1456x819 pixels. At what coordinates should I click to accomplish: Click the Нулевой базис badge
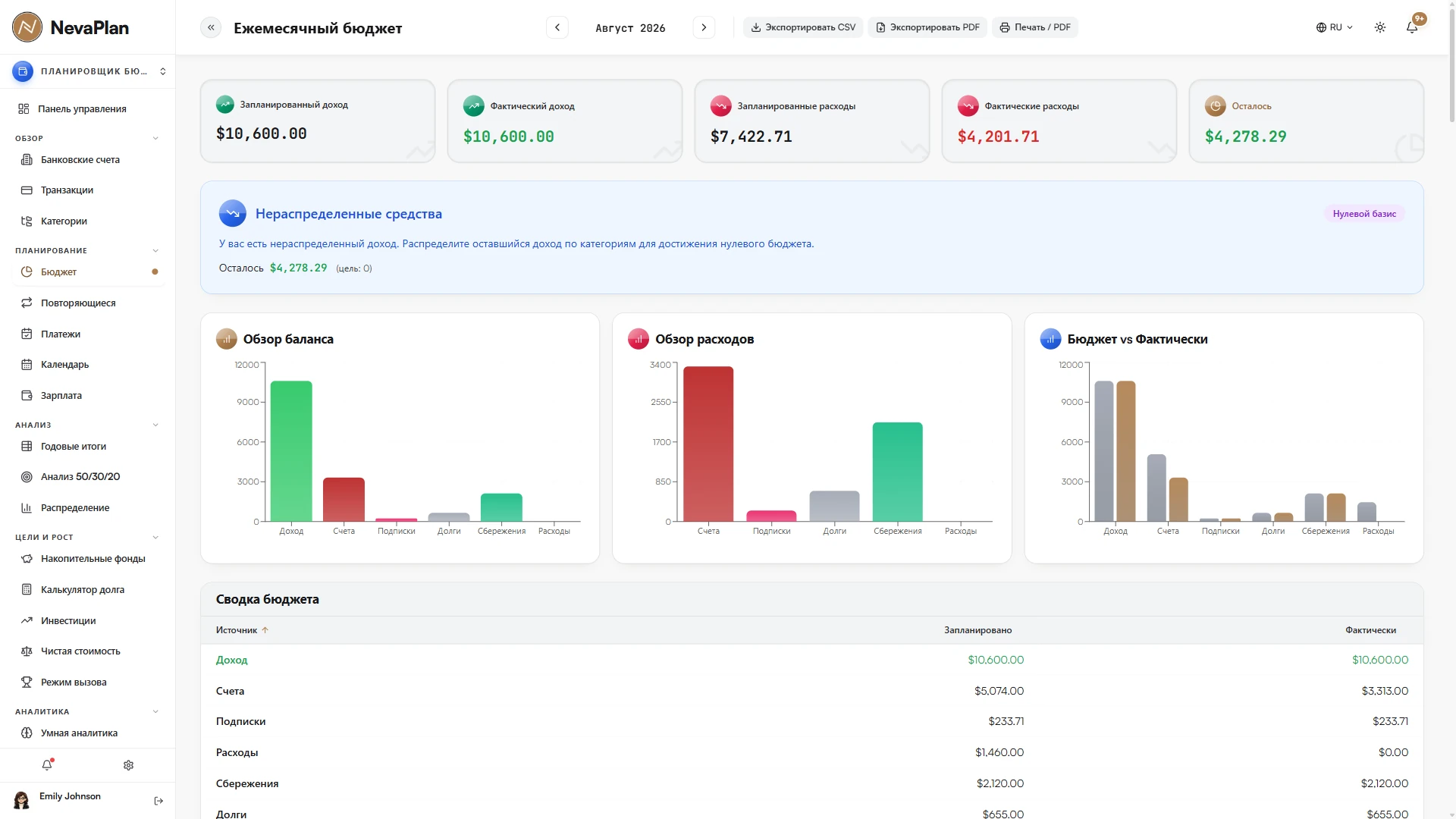pyautogui.click(x=1364, y=214)
